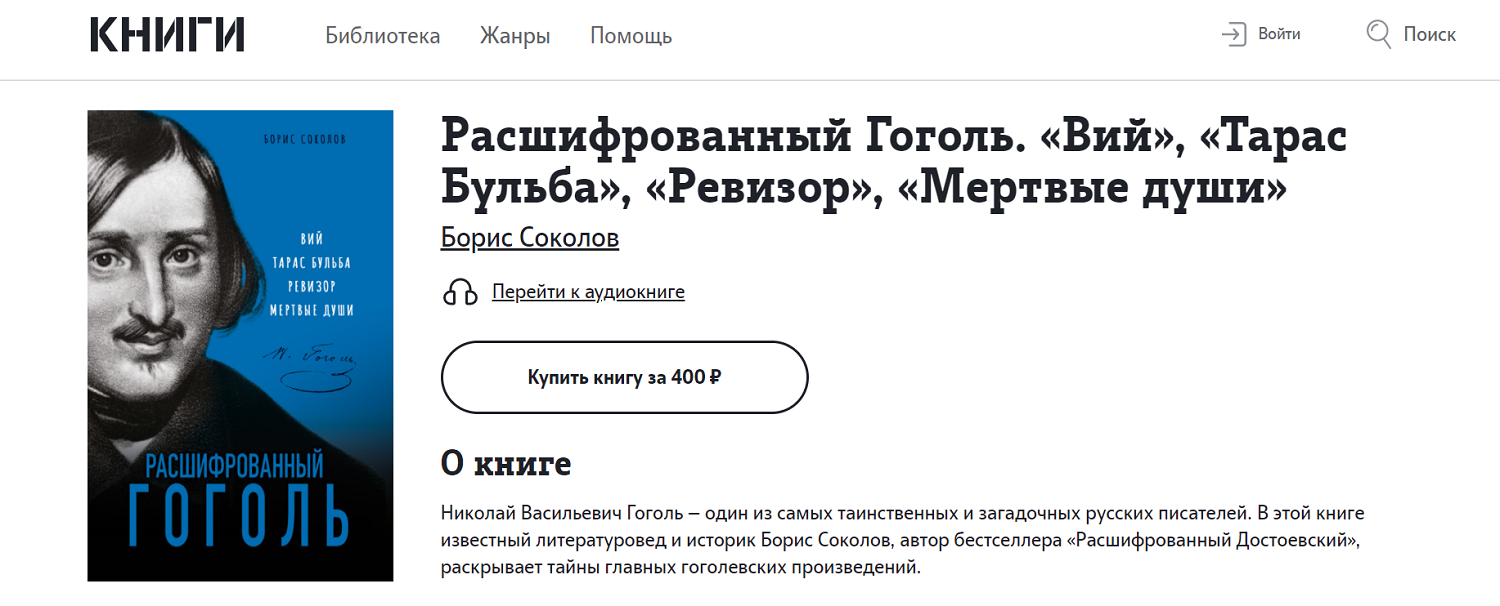Click the description text starting with Николай Васильевич Гоголь
Viewport: 1500px width, 606px height.
coord(903,541)
